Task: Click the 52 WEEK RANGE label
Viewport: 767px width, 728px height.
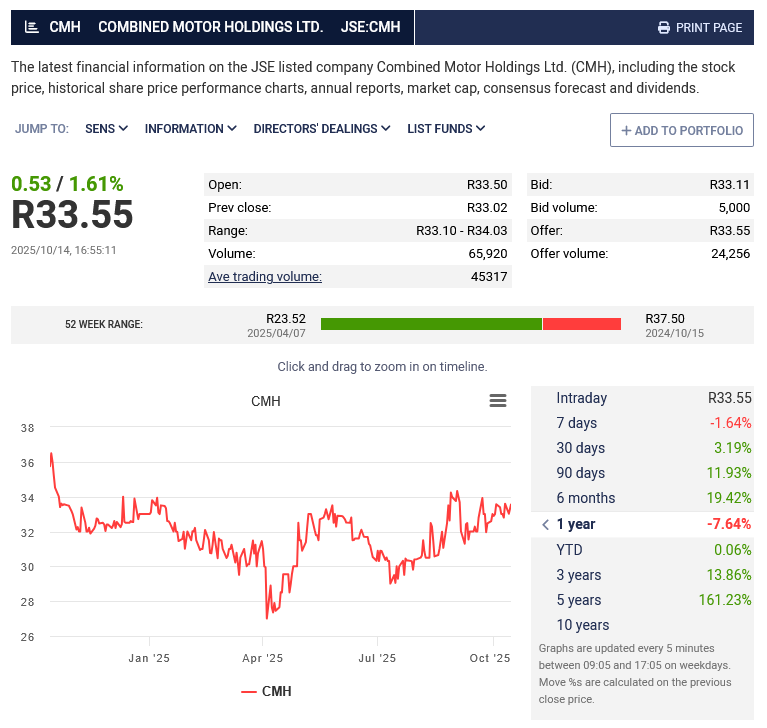Action: point(104,324)
